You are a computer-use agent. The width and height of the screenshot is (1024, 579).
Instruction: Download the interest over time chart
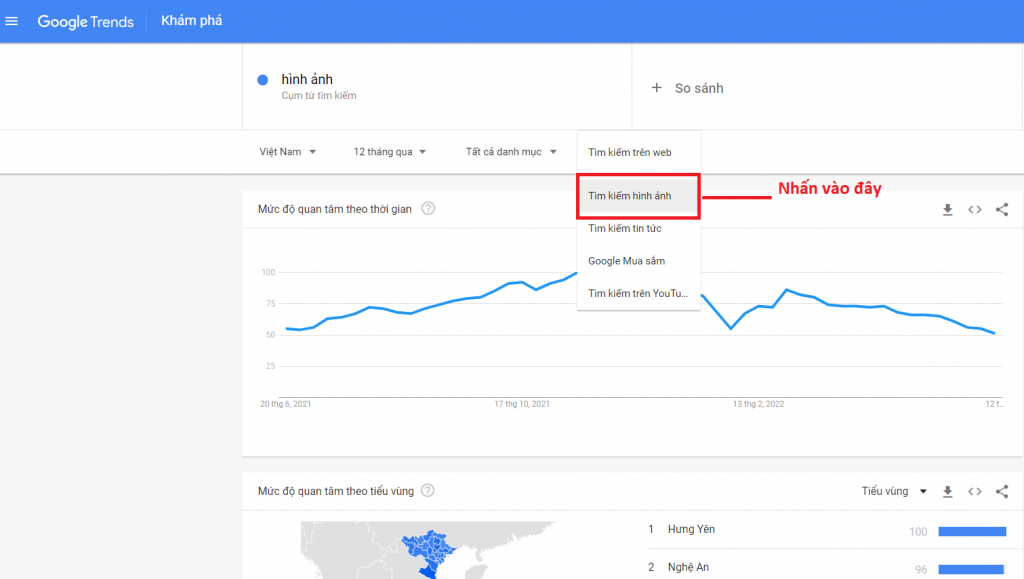point(947,209)
